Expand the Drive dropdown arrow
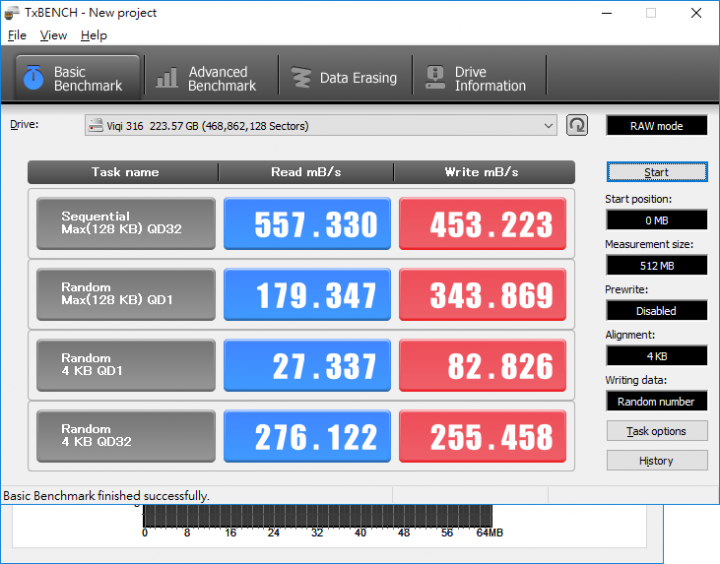Viewport: 720px width, 564px height. coord(548,125)
